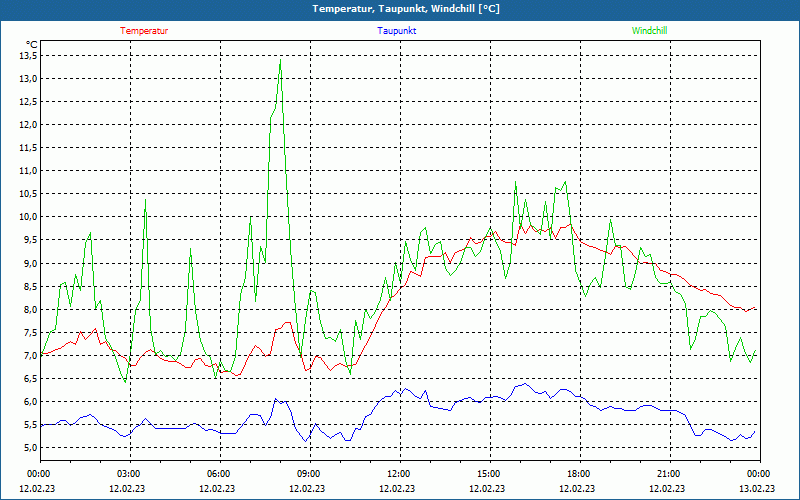Click the 12,0 y-axis value
The width and height of the screenshot is (800, 500).
(28, 124)
